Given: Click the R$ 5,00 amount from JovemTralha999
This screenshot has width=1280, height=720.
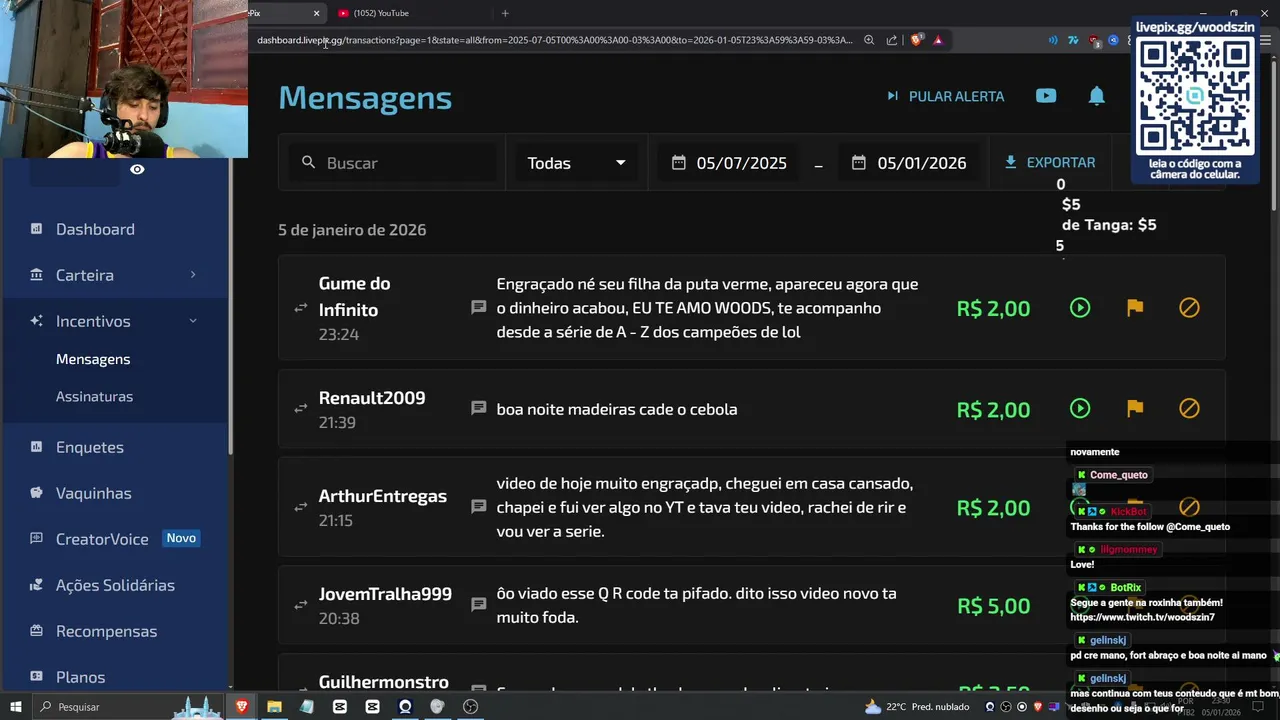Looking at the screenshot, I should [x=993, y=605].
